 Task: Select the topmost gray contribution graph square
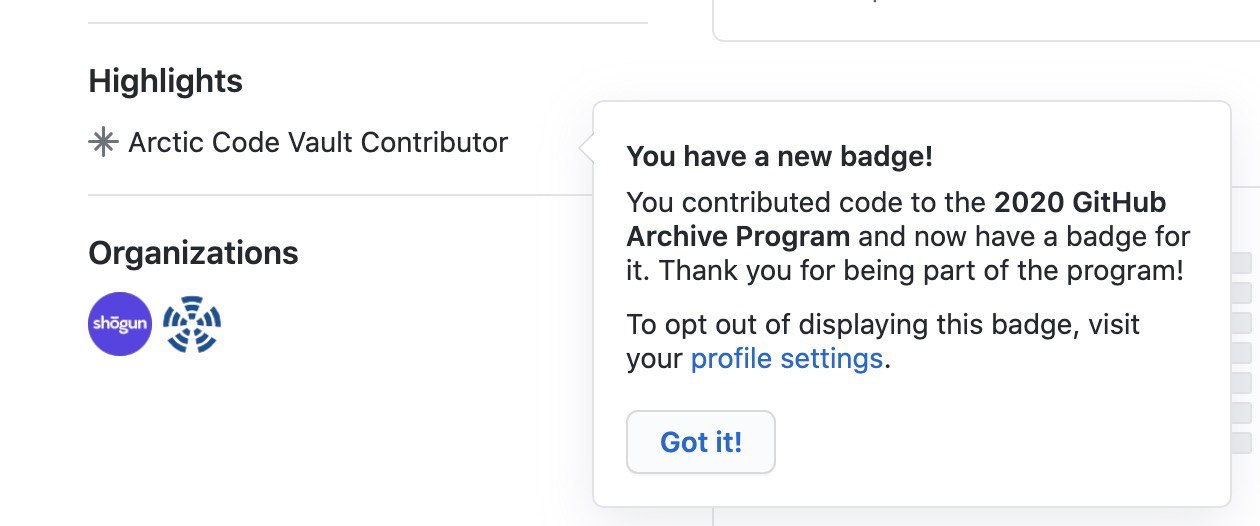pos(1241,264)
